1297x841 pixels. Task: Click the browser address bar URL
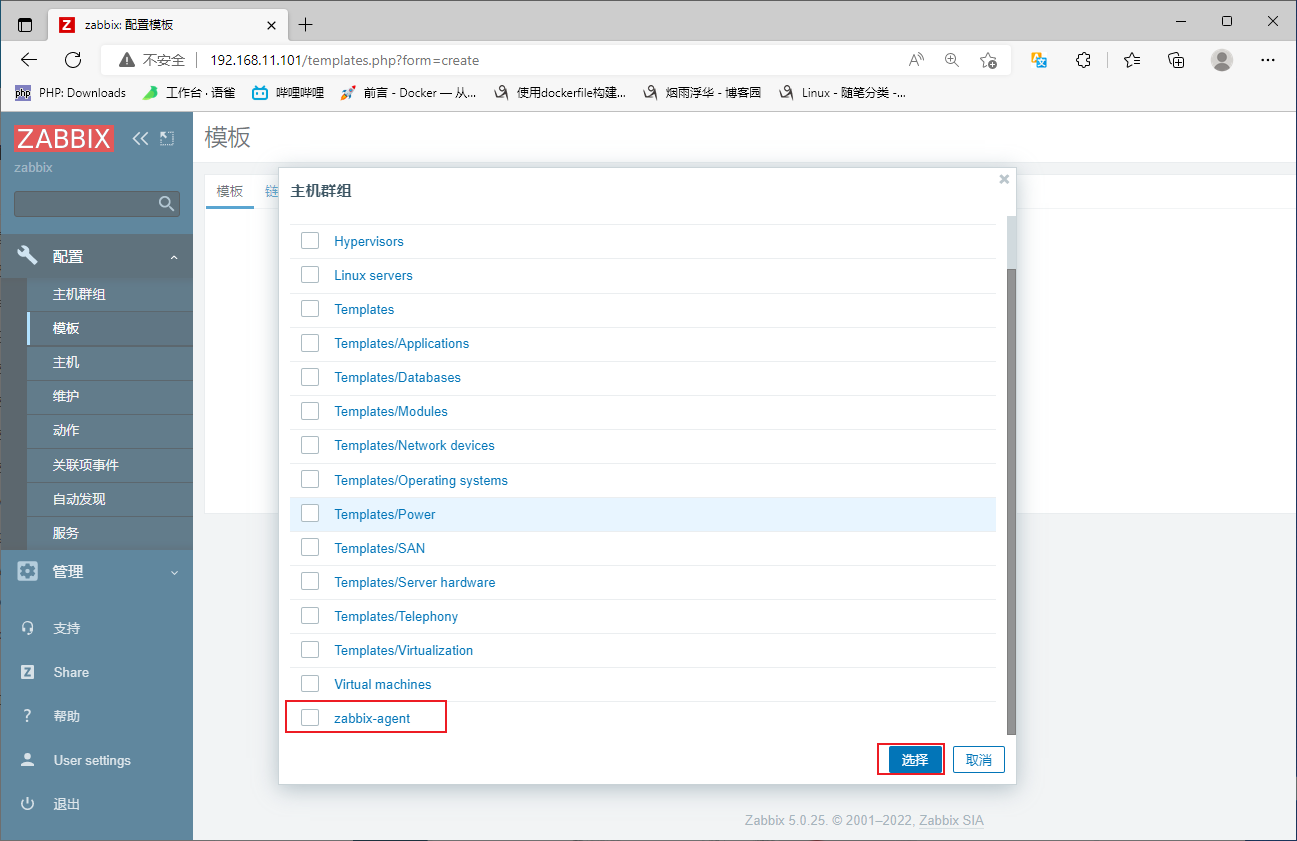[x=344, y=60]
